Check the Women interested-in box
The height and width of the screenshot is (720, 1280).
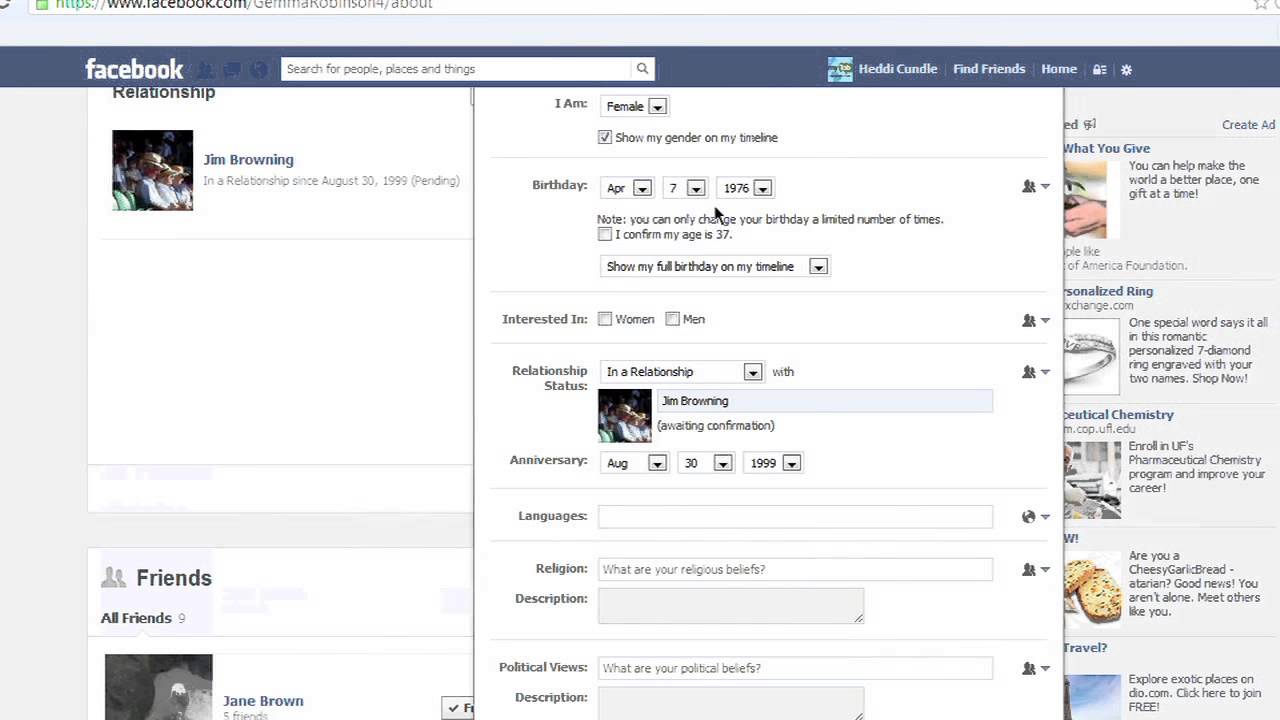(x=605, y=319)
